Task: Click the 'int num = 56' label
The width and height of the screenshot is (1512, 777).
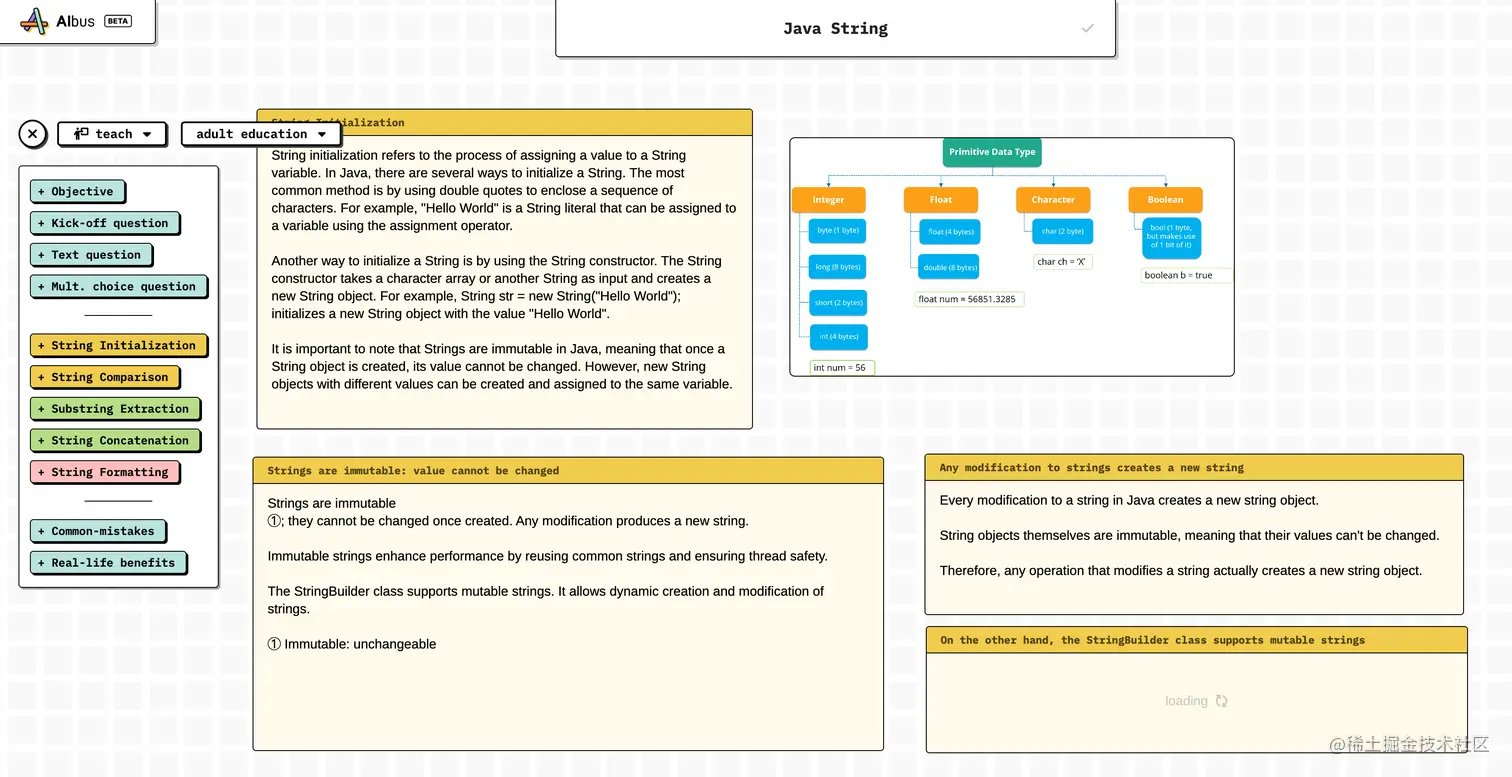Action: [x=842, y=368]
